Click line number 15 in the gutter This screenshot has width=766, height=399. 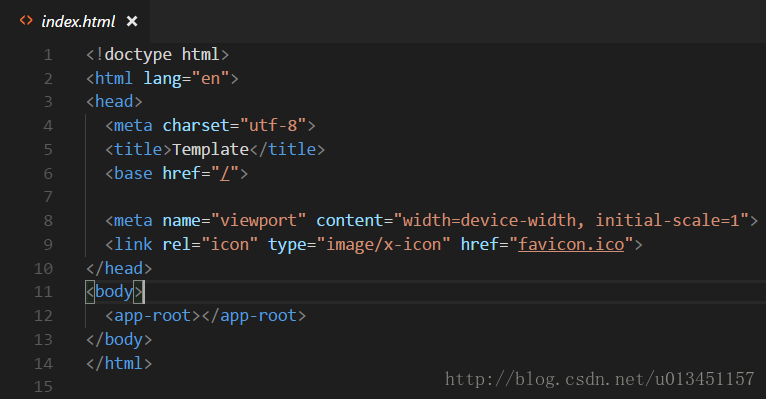point(43,387)
